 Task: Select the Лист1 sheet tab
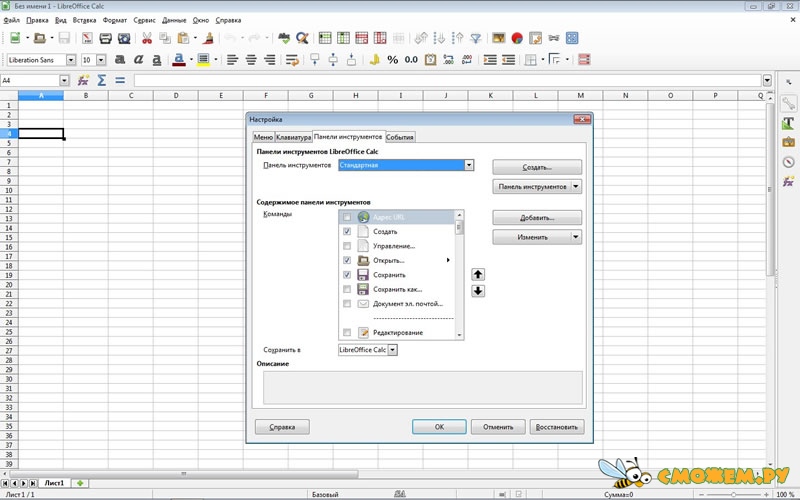coord(55,483)
